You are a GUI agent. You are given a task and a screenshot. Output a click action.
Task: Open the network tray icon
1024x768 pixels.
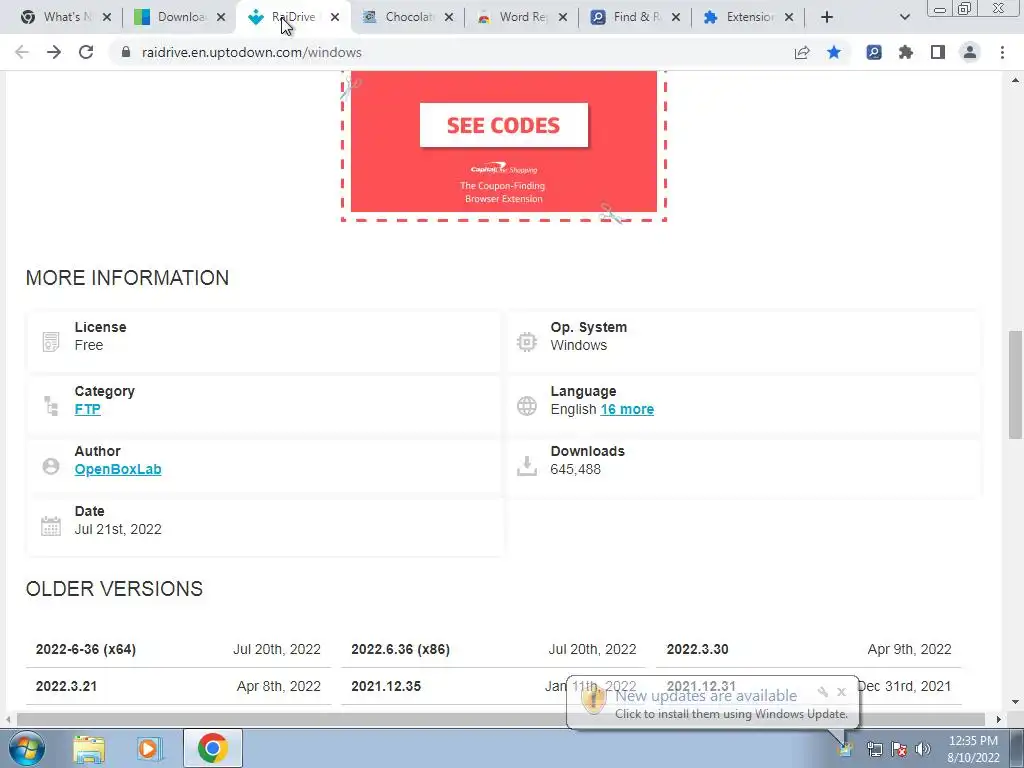874,749
